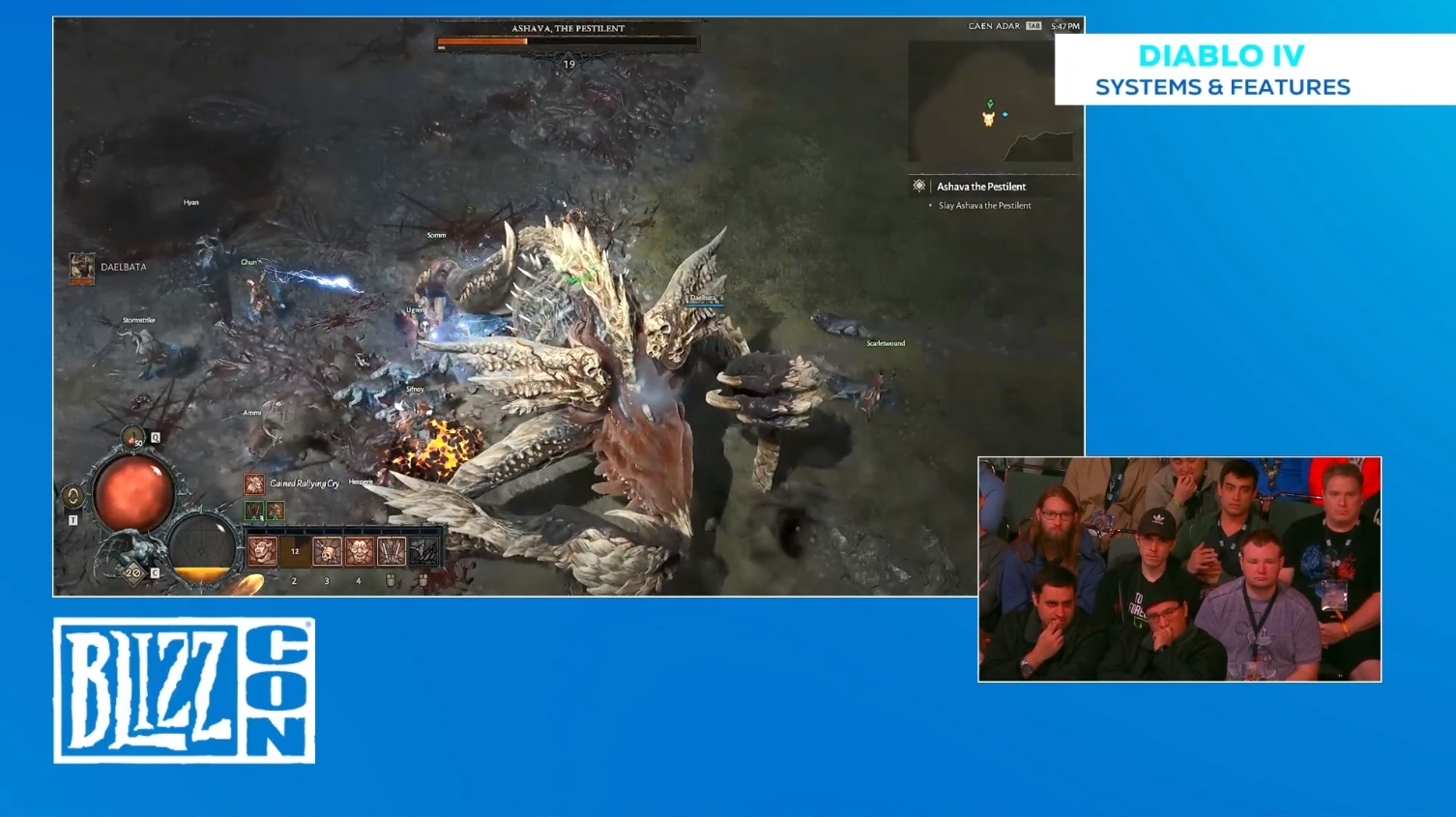Screen dimensions: 1456x817
Task: Click the Daelbata party member portrait
Action: [82, 266]
